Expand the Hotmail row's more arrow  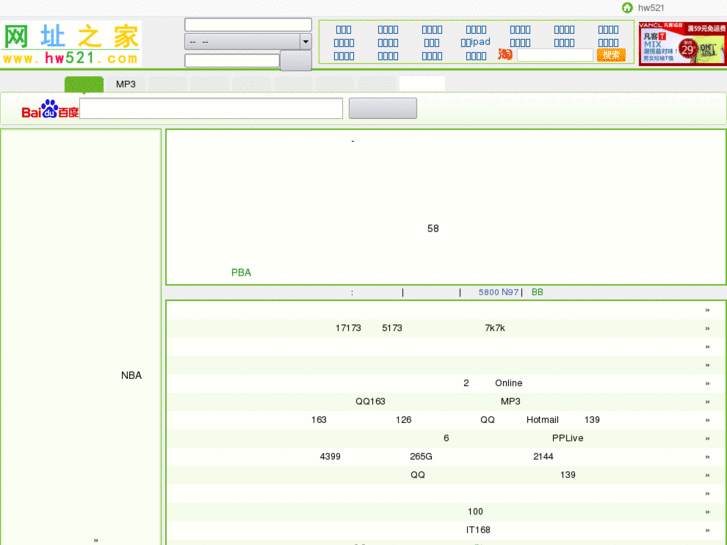tap(707, 420)
